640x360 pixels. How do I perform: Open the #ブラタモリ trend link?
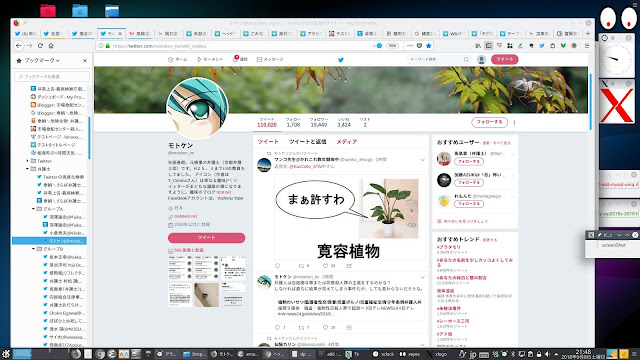coord(448,247)
